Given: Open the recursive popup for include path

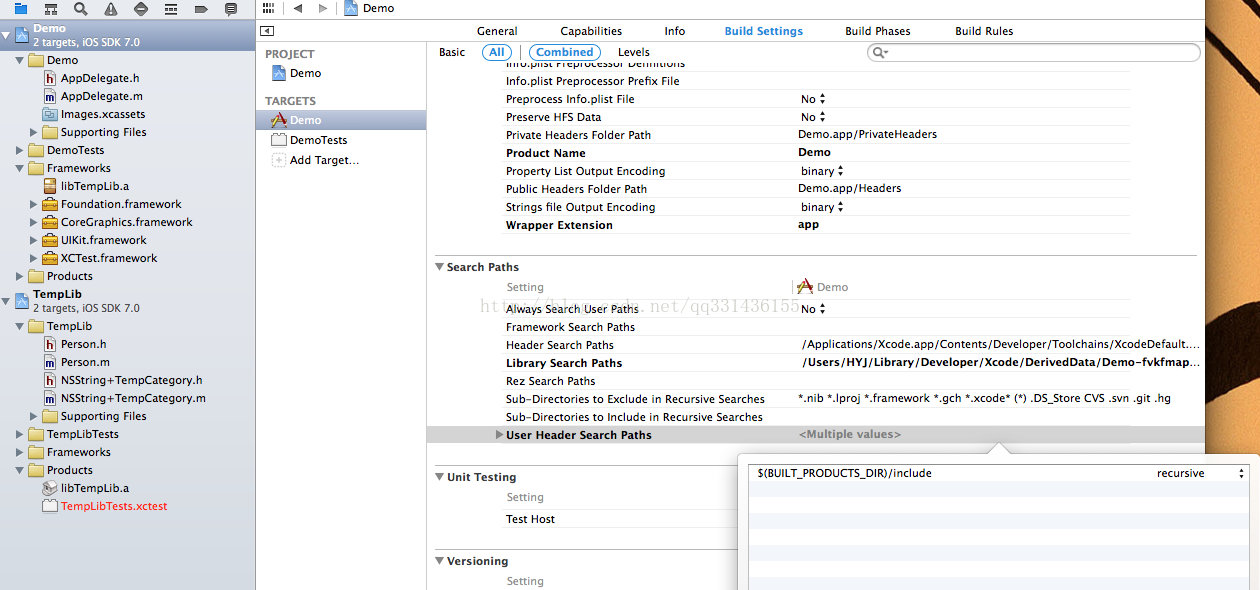Looking at the screenshot, I should click(1201, 473).
